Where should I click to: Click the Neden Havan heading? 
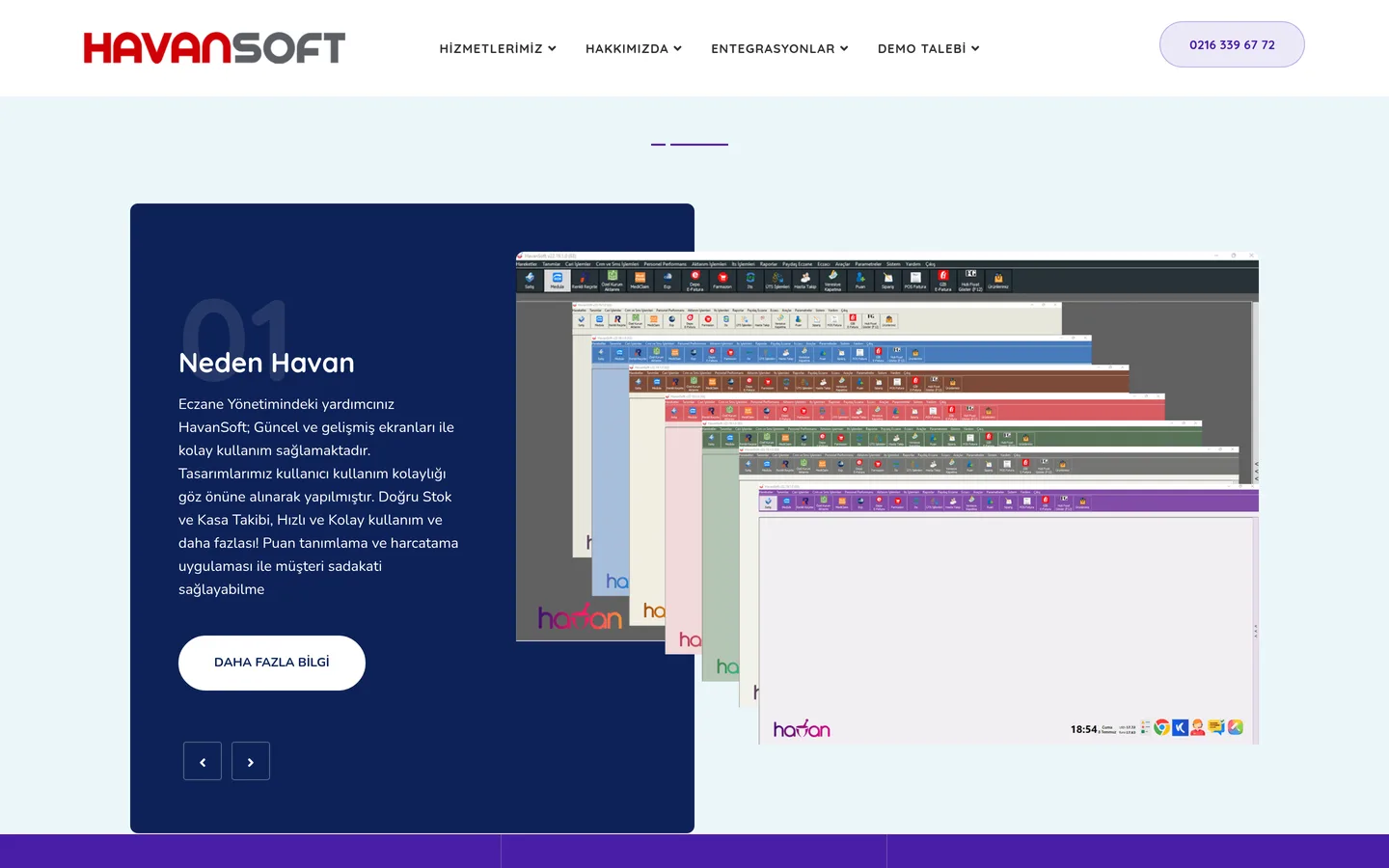coord(266,363)
